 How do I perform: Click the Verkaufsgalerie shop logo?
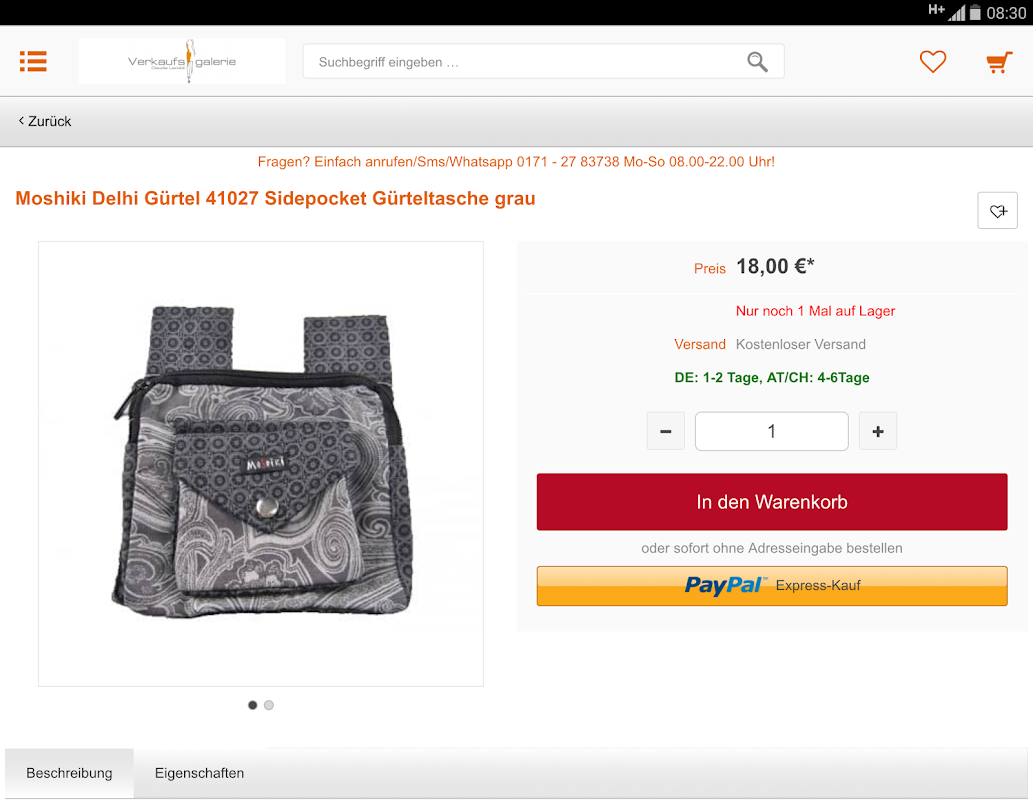click(x=182, y=61)
